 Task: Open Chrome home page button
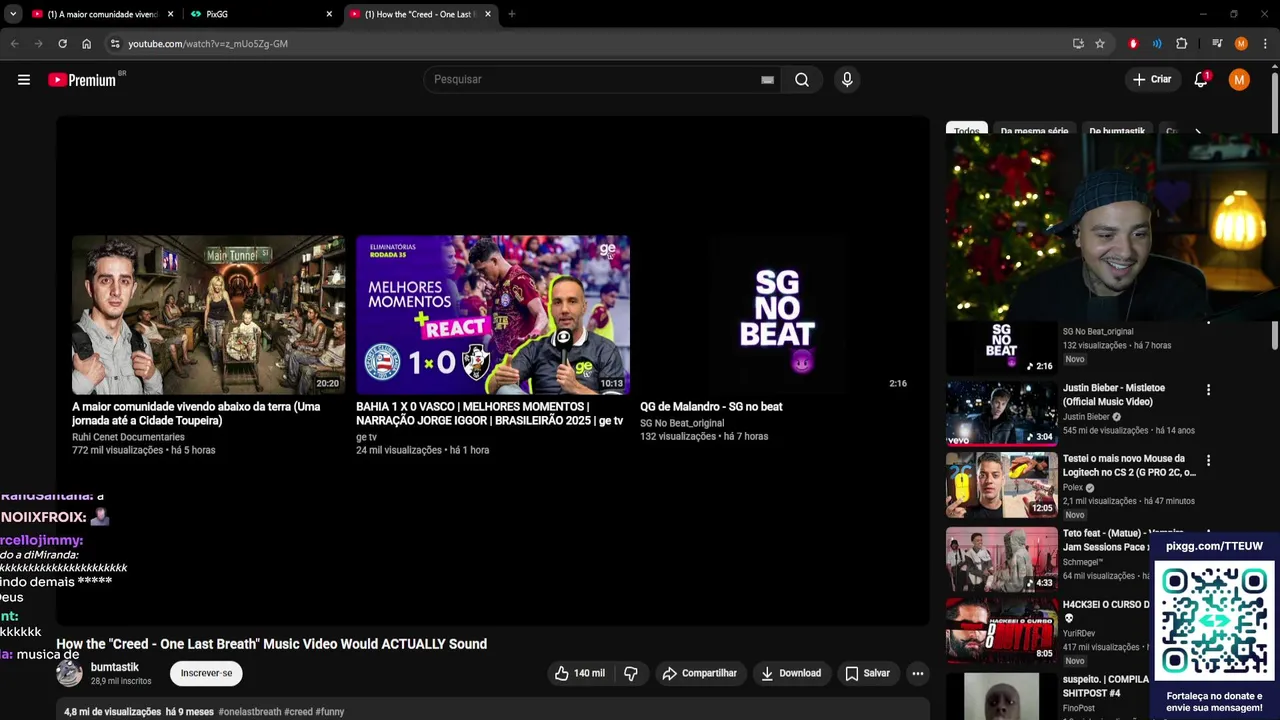86,44
